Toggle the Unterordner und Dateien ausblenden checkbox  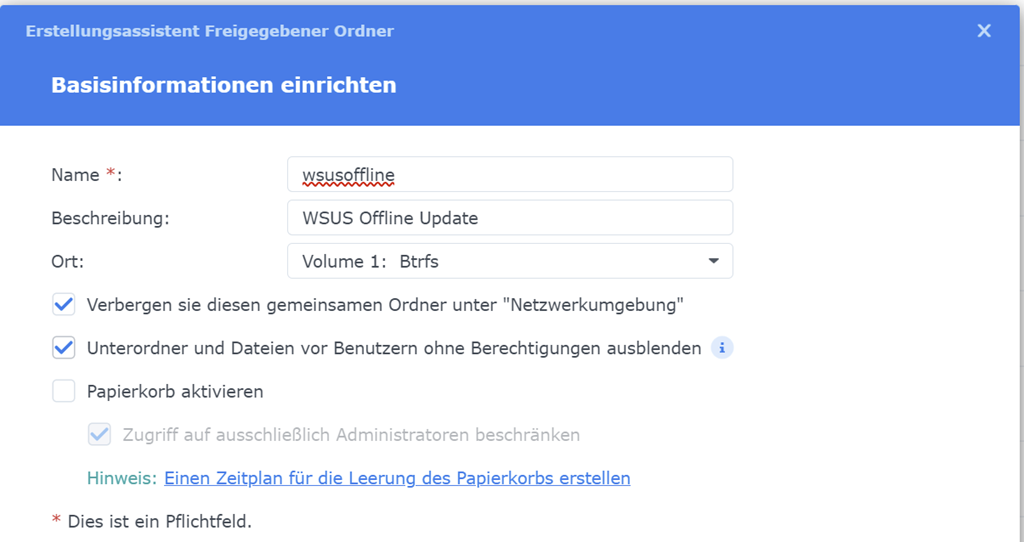point(64,348)
